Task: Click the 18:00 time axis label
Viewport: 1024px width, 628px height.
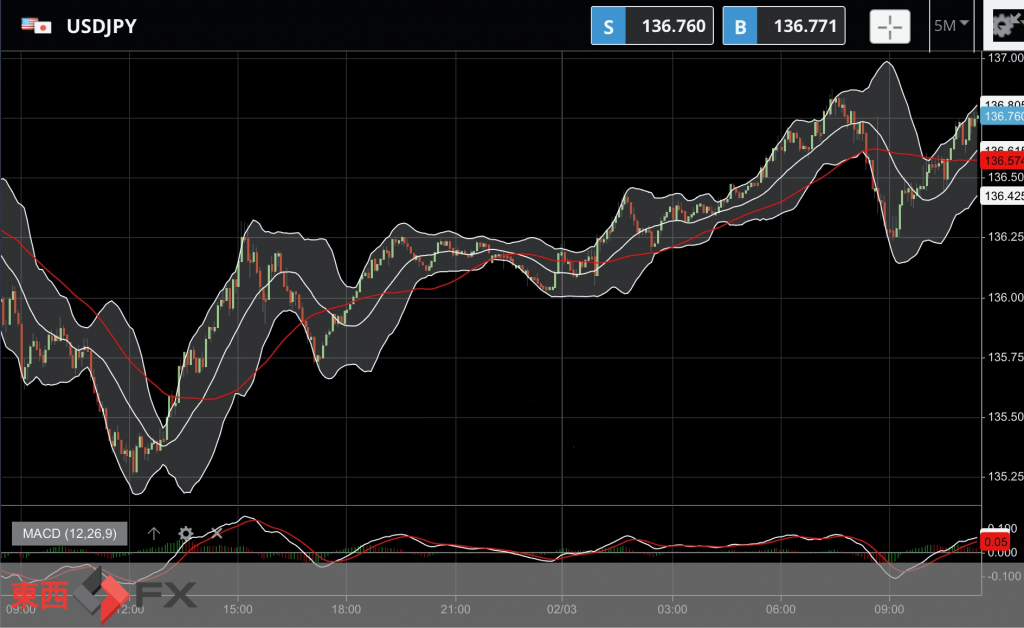Action: point(346,609)
